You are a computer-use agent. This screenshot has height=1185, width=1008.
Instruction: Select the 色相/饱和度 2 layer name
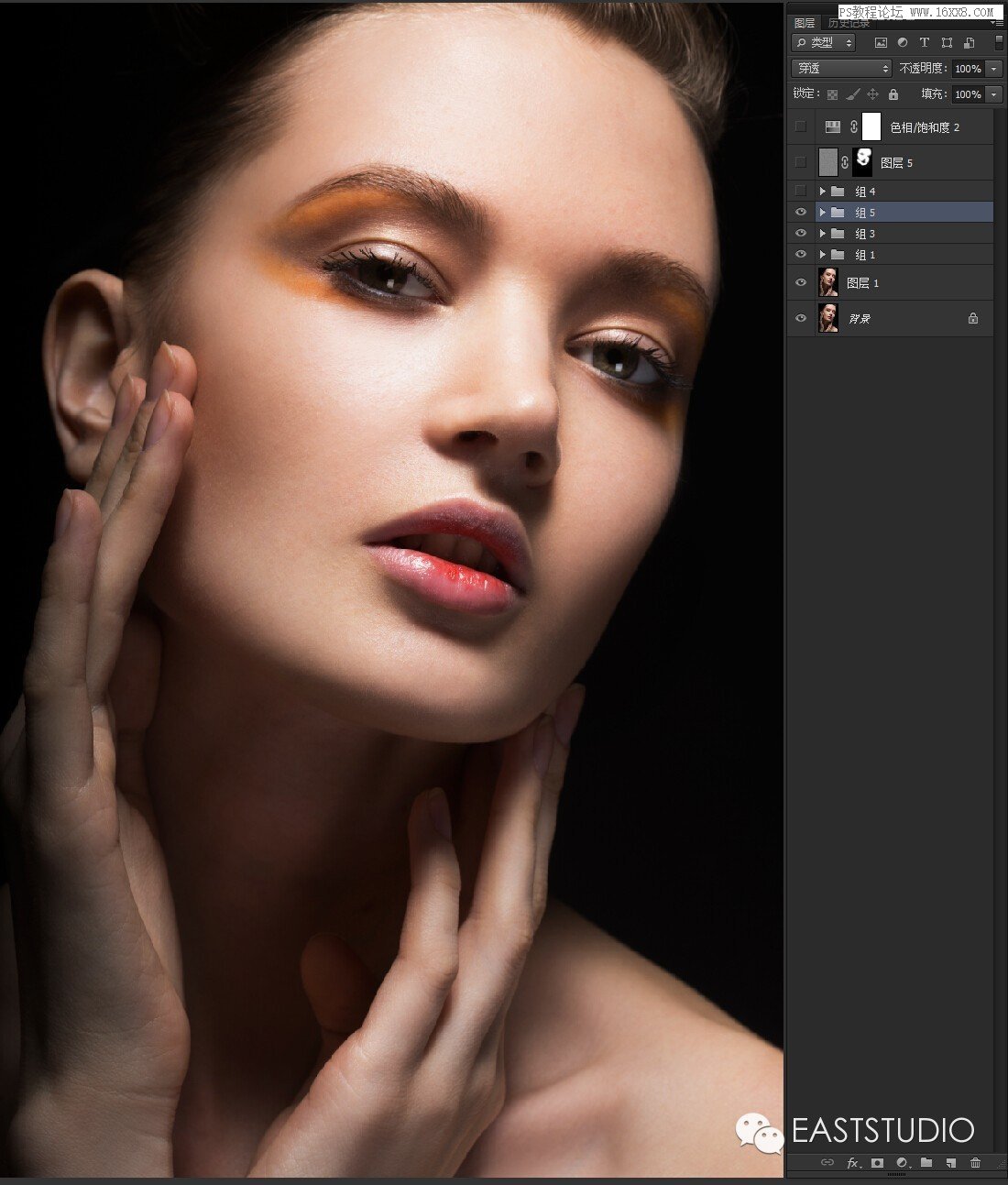pos(925,127)
